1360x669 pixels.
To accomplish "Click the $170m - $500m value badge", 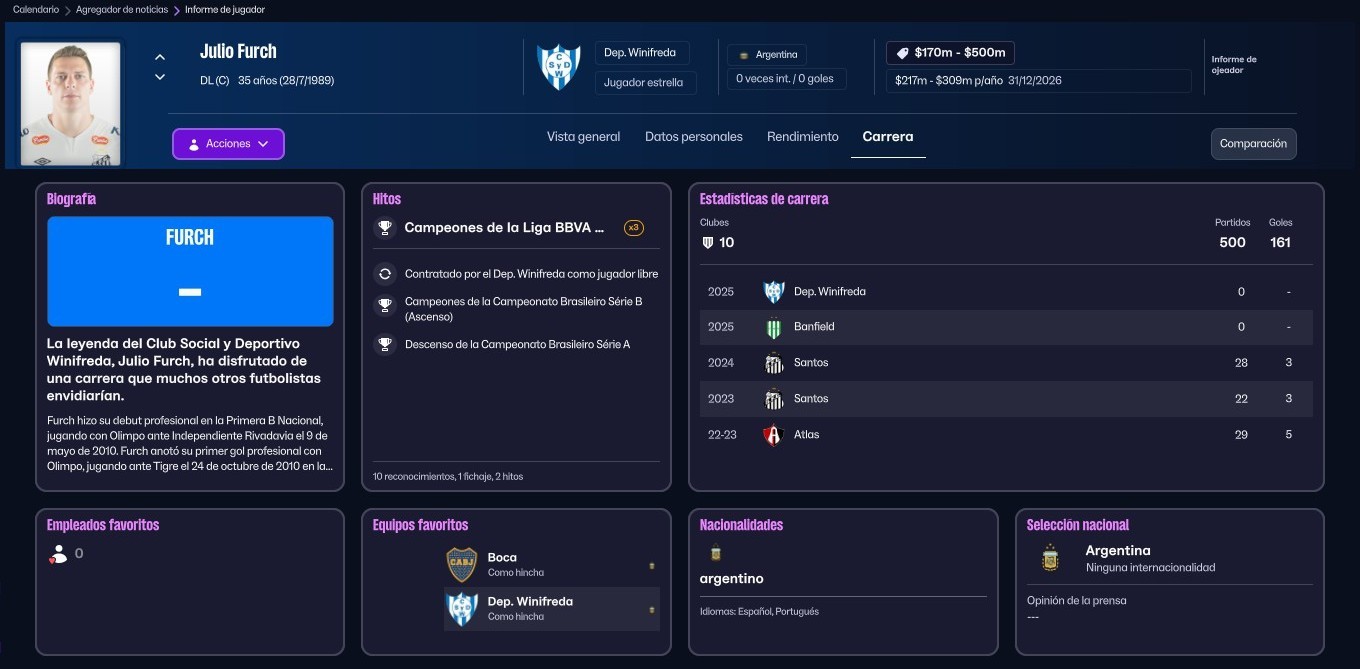I will click(x=951, y=53).
